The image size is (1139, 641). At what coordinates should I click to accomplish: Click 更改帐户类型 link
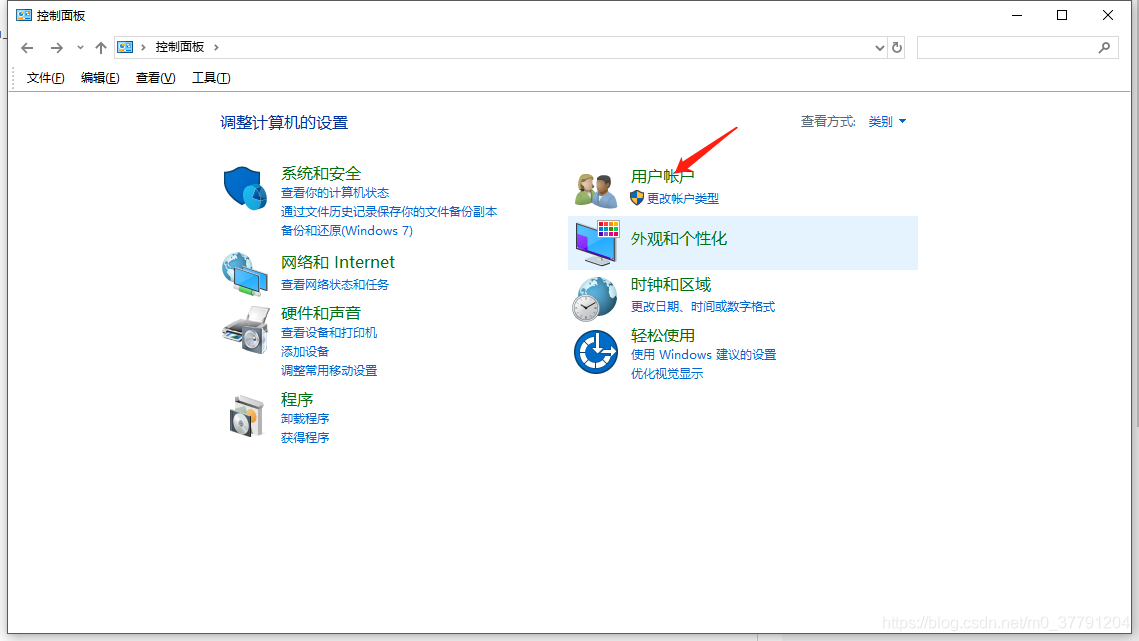[683, 198]
